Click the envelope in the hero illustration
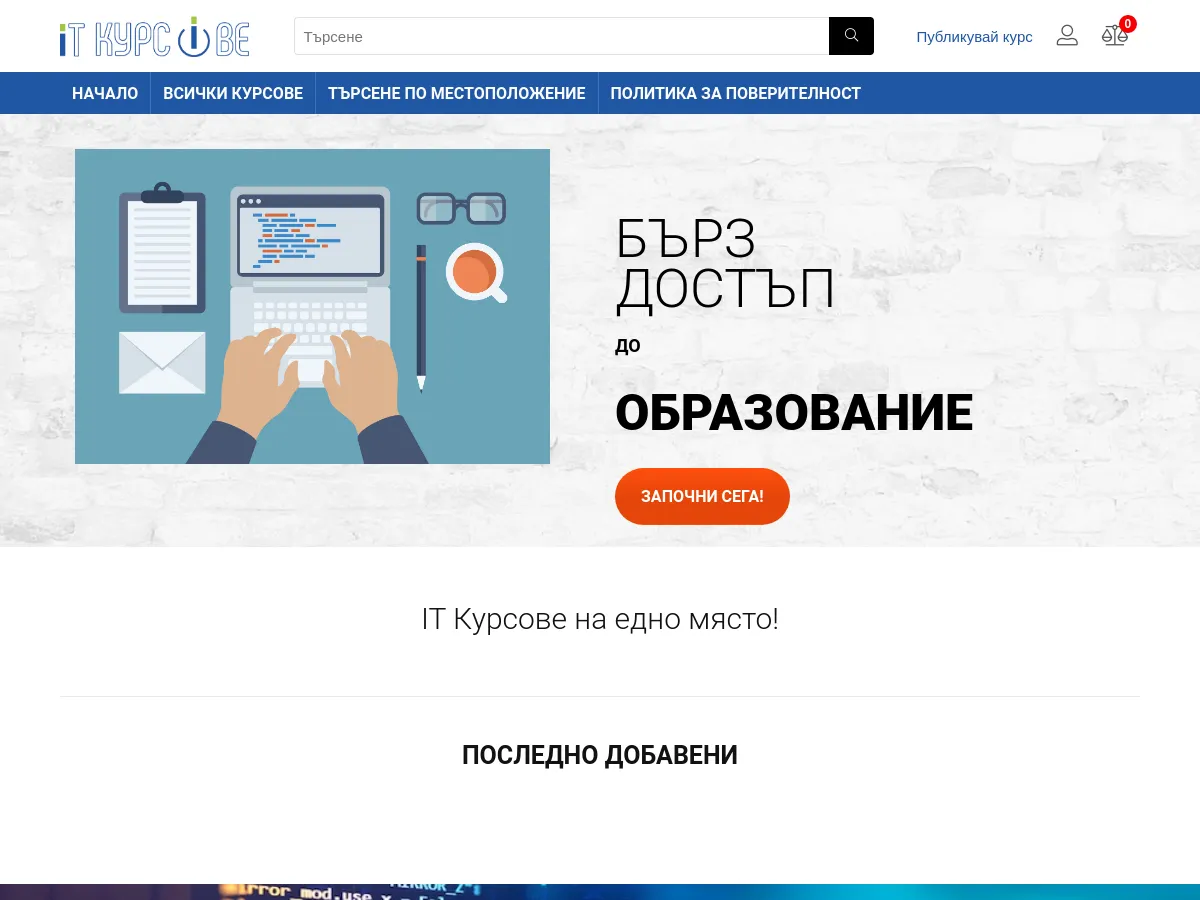The height and width of the screenshot is (900, 1200). [x=162, y=362]
